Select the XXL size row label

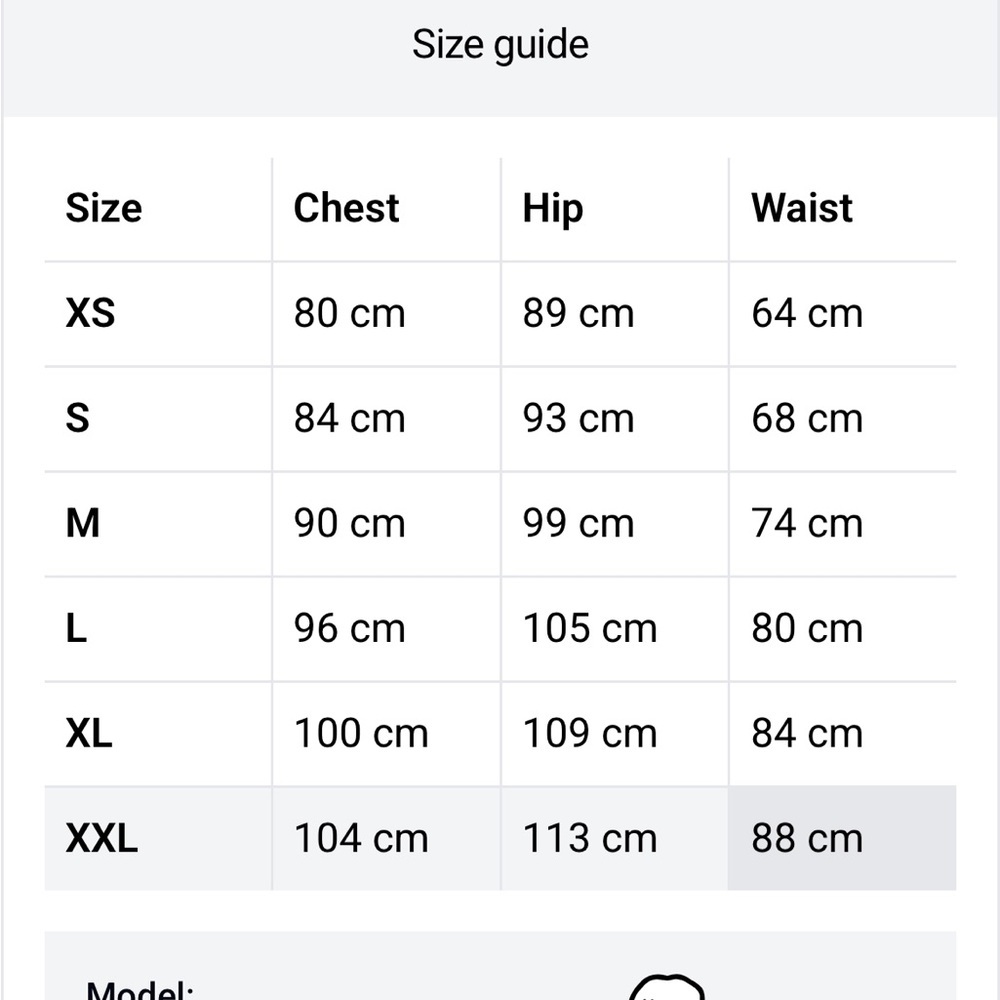[x=101, y=838]
